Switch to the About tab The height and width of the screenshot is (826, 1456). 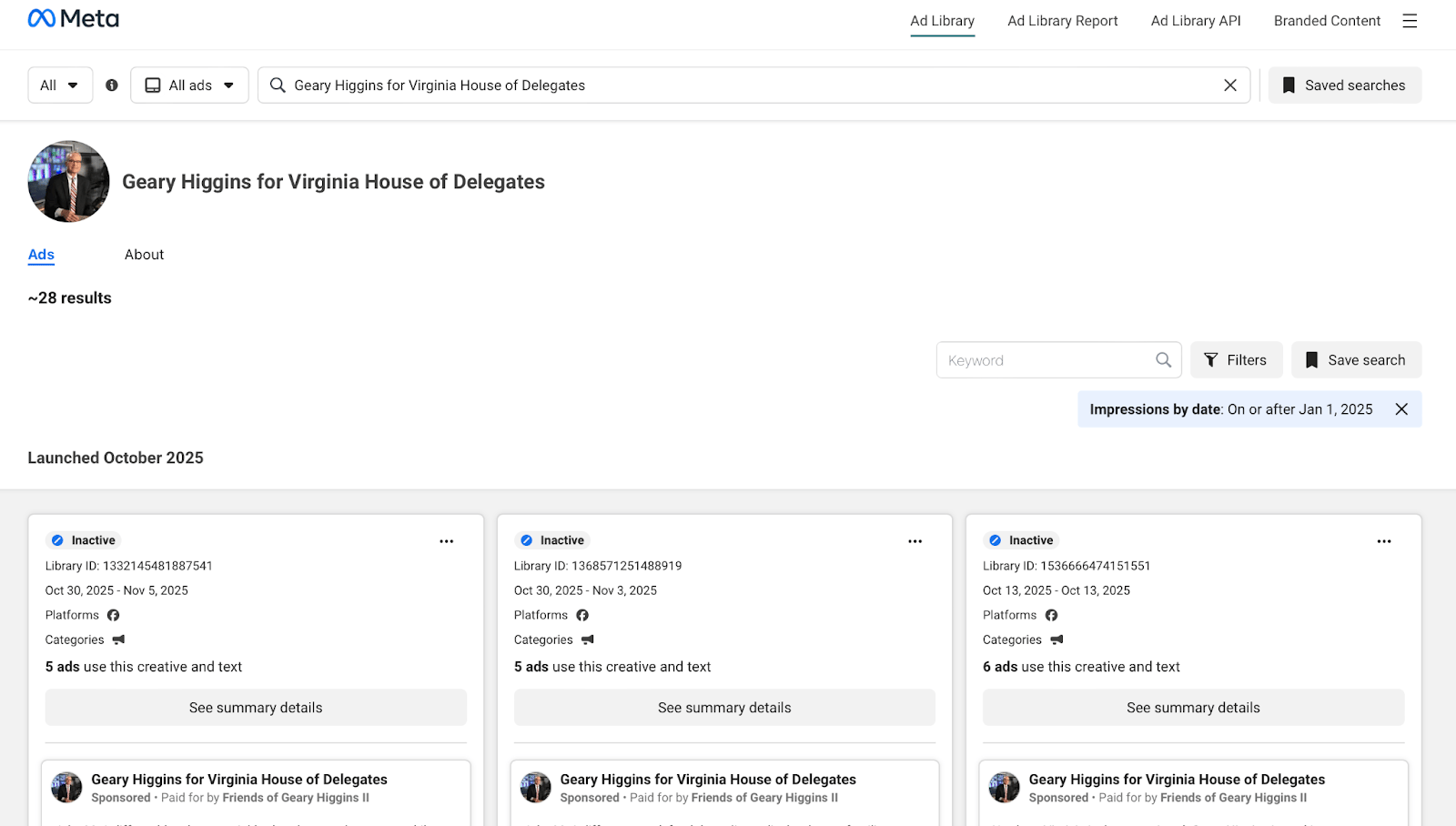point(144,255)
